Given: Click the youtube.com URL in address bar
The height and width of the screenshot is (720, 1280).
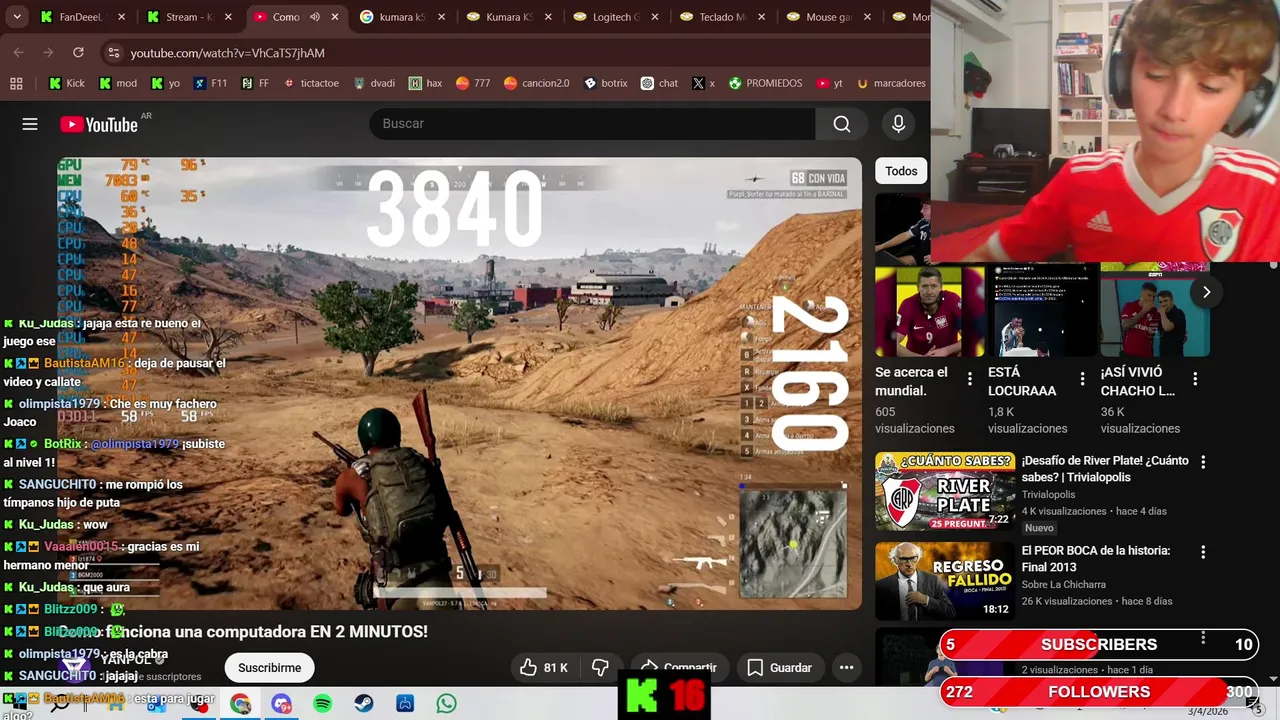Looking at the screenshot, I should [x=227, y=53].
